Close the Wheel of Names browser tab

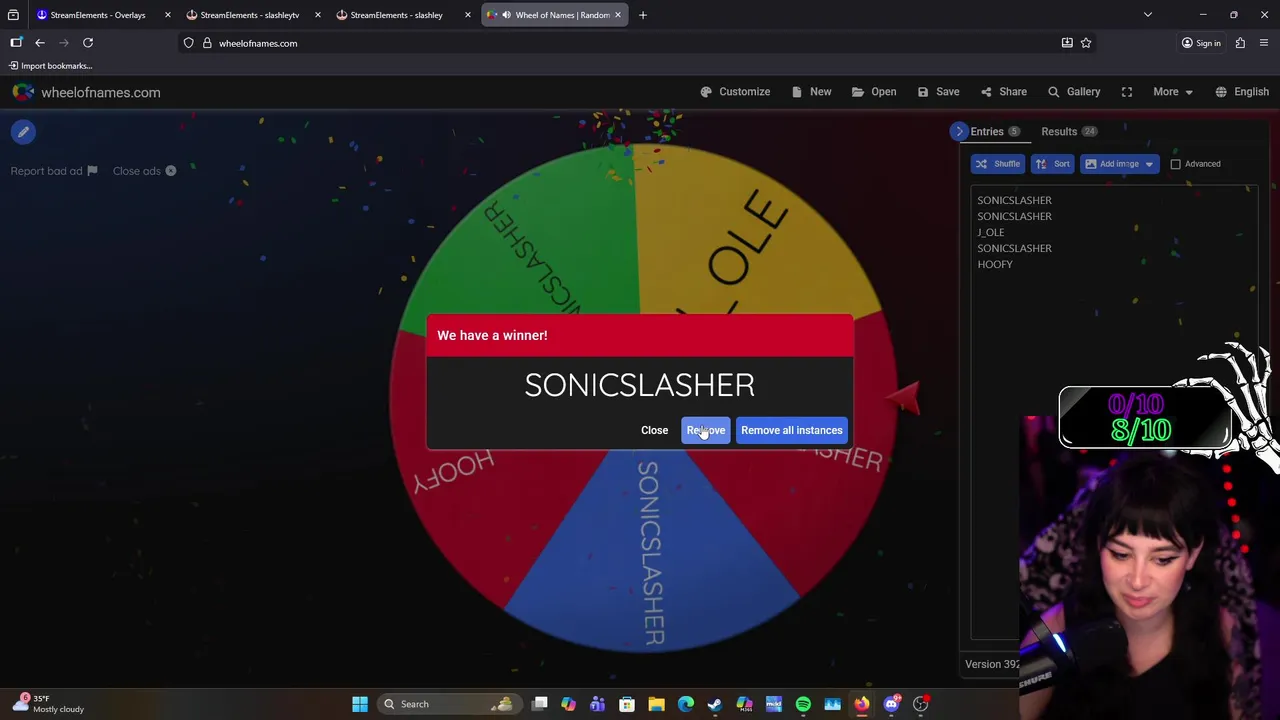tap(617, 15)
